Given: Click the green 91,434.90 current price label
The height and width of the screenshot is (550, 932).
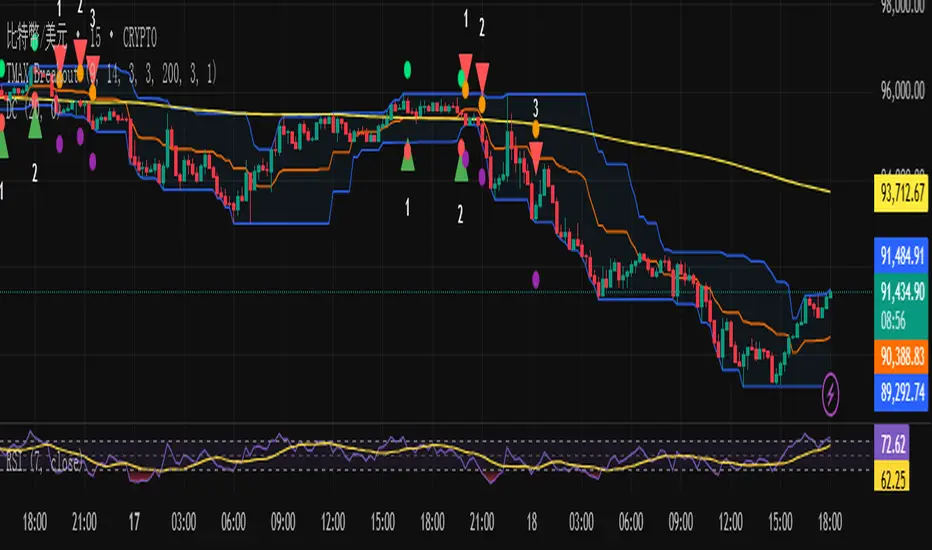Looking at the screenshot, I should point(902,307).
